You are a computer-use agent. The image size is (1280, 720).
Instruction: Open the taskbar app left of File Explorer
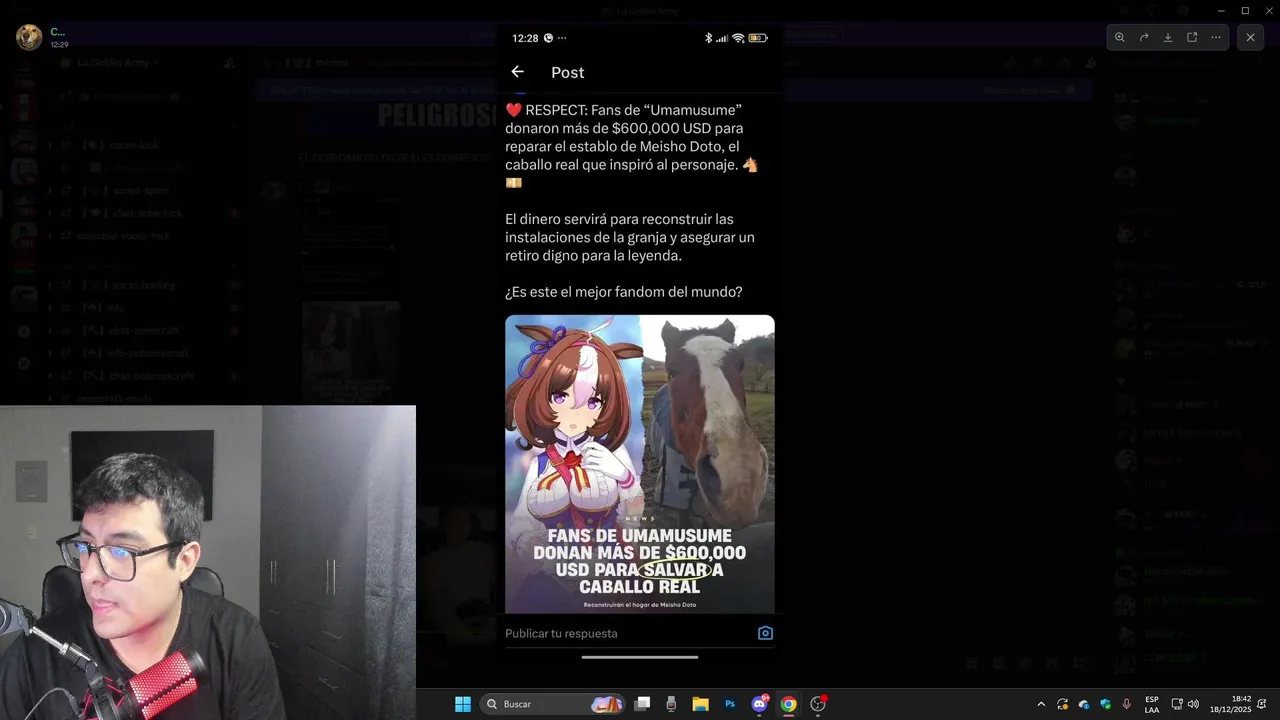[x=671, y=704]
